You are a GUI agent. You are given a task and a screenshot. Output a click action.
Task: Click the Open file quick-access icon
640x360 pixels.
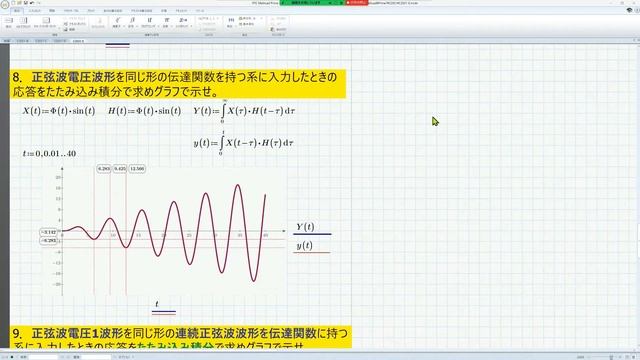pyautogui.click(x=19, y=3)
